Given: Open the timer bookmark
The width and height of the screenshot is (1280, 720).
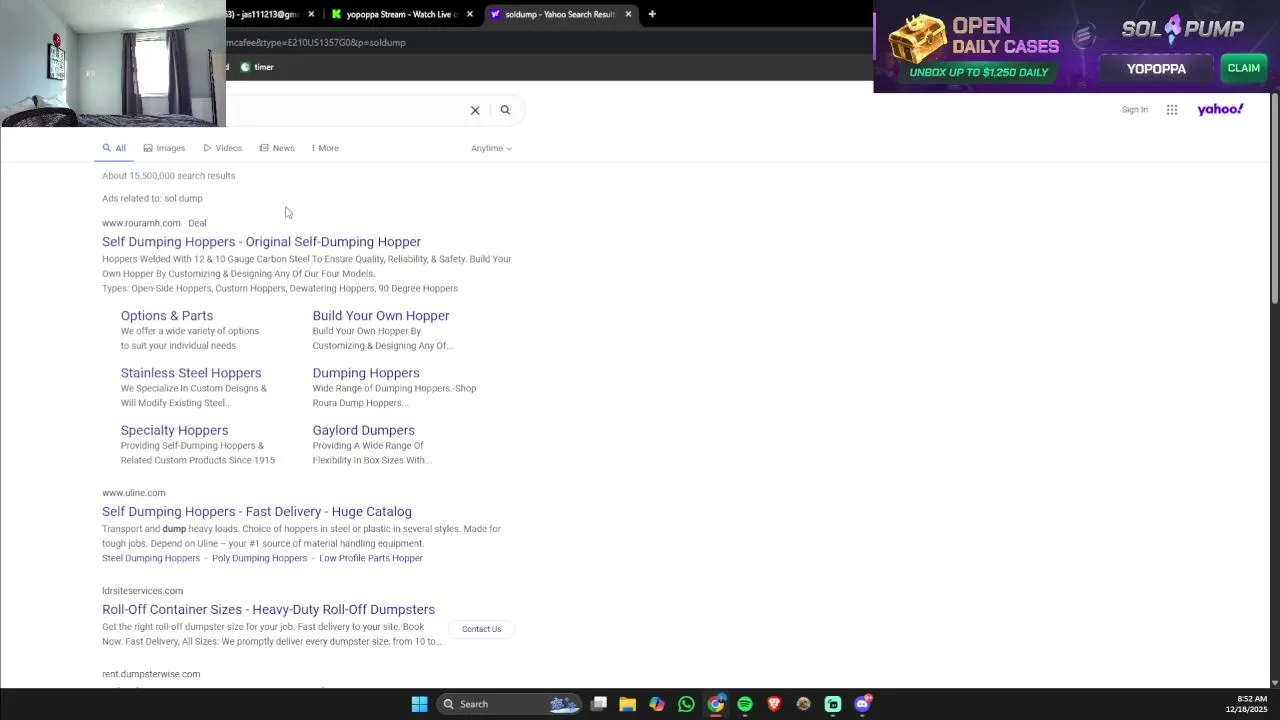Looking at the screenshot, I should 257,67.
